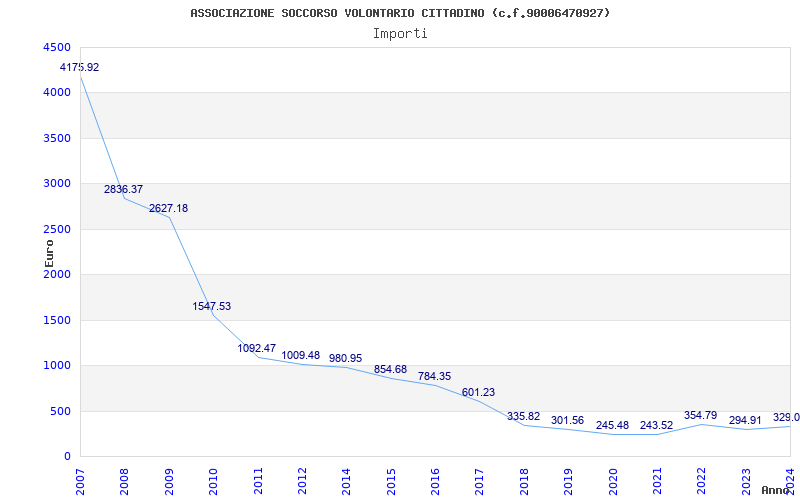
Task: Select the 335.82 data label
Action: [523, 417]
